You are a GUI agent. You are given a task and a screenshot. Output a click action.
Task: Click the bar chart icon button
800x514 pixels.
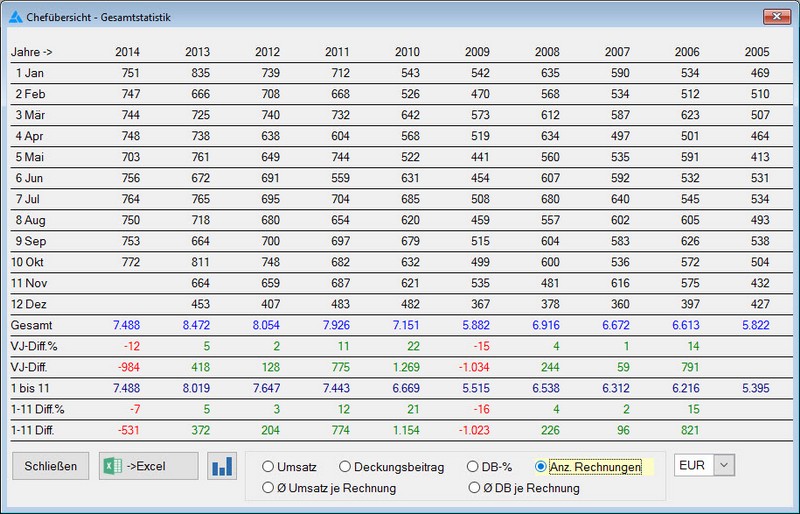pos(222,466)
